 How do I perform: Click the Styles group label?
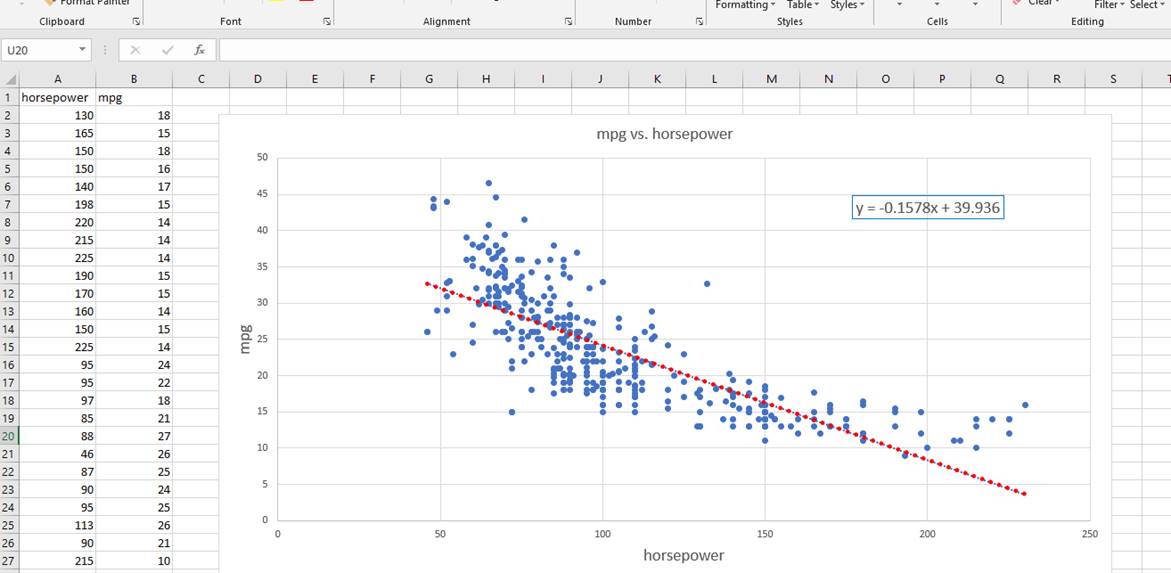(x=789, y=22)
